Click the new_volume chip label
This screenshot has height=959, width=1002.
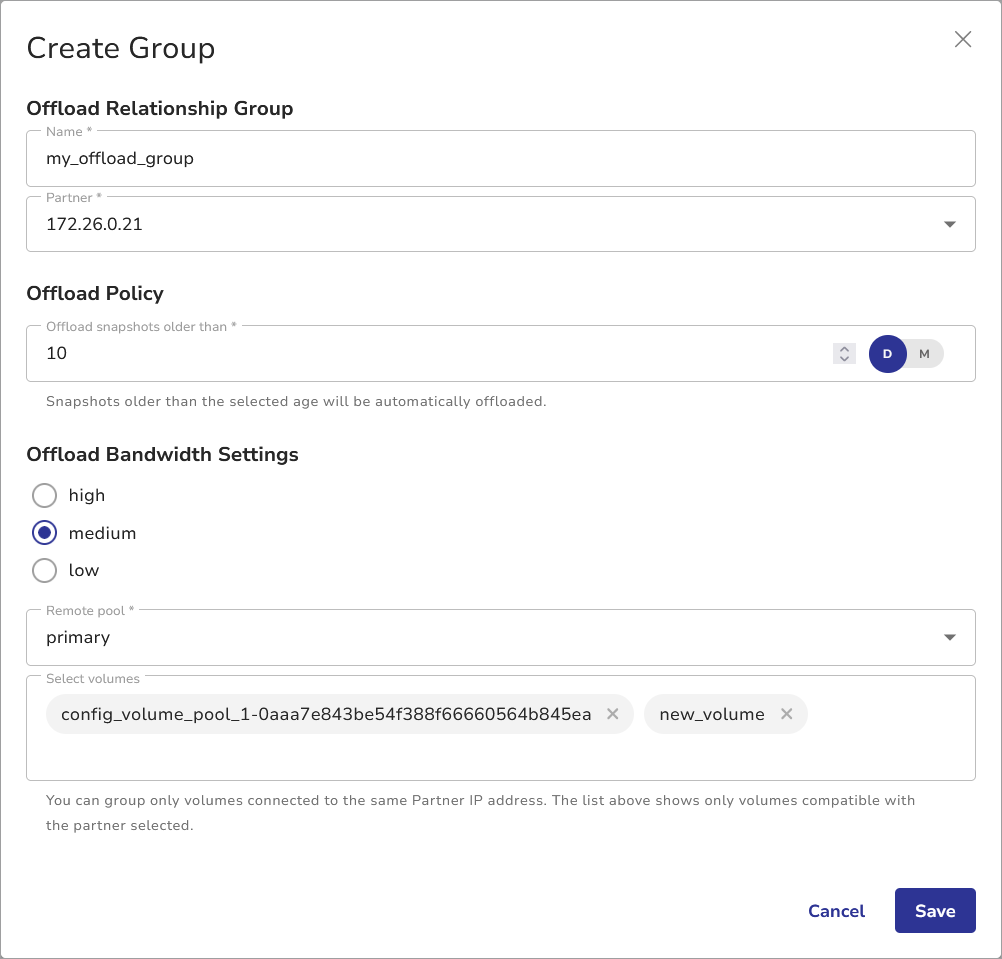click(712, 714)
